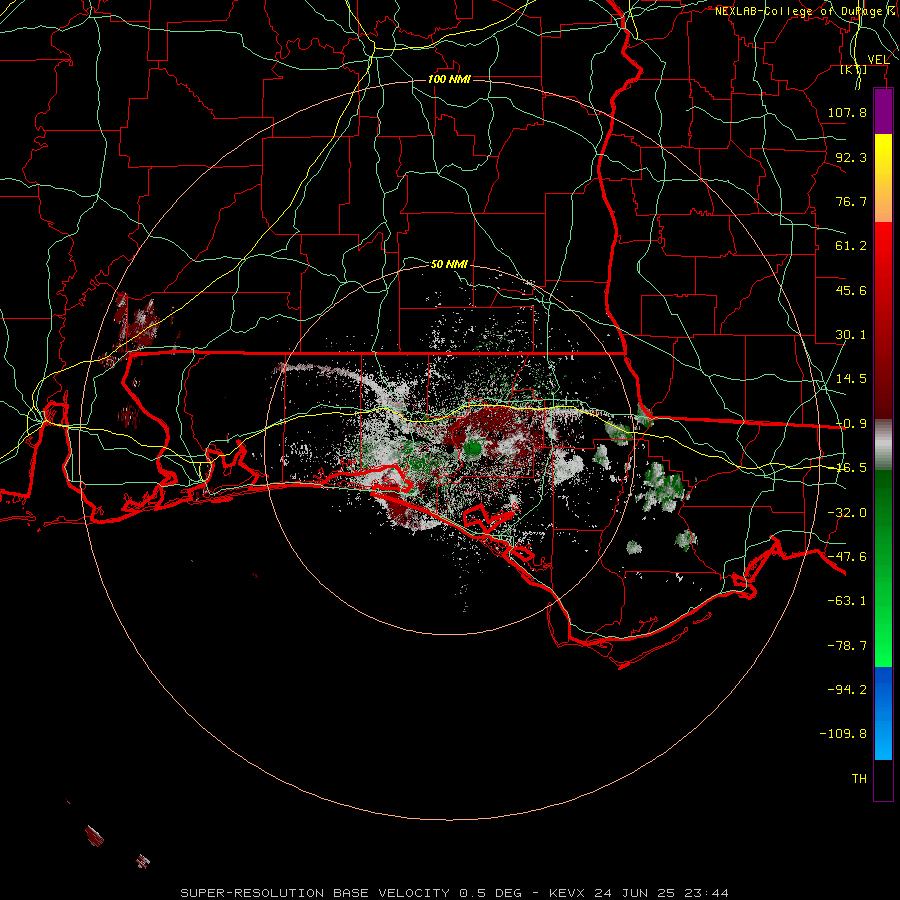
Task: Select the -0.9 scale value
Action: (x=851, y=424)
